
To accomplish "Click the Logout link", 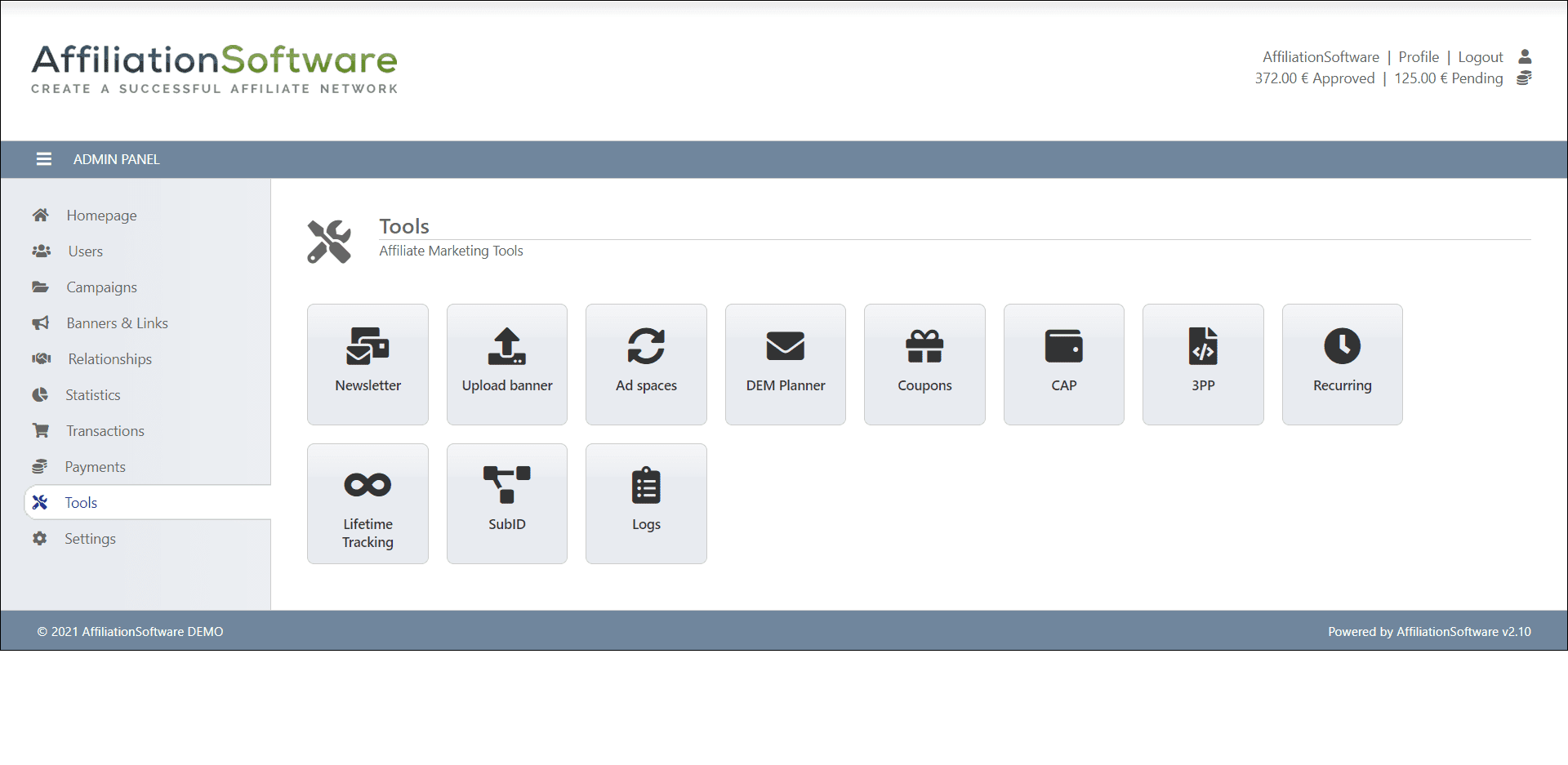I will (x=1480, y=57).
